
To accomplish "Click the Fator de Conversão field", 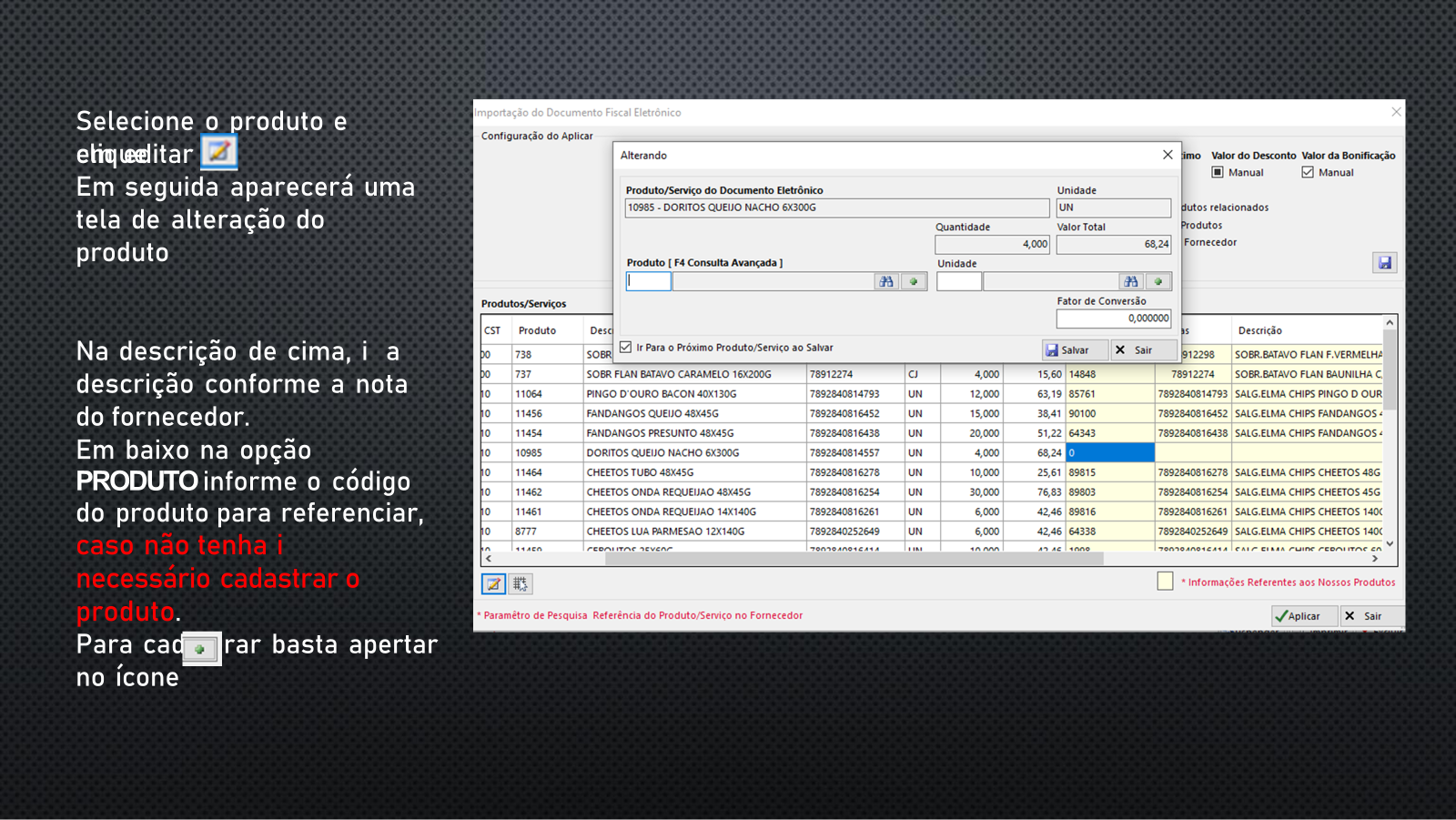I will tap(1114, 319).
